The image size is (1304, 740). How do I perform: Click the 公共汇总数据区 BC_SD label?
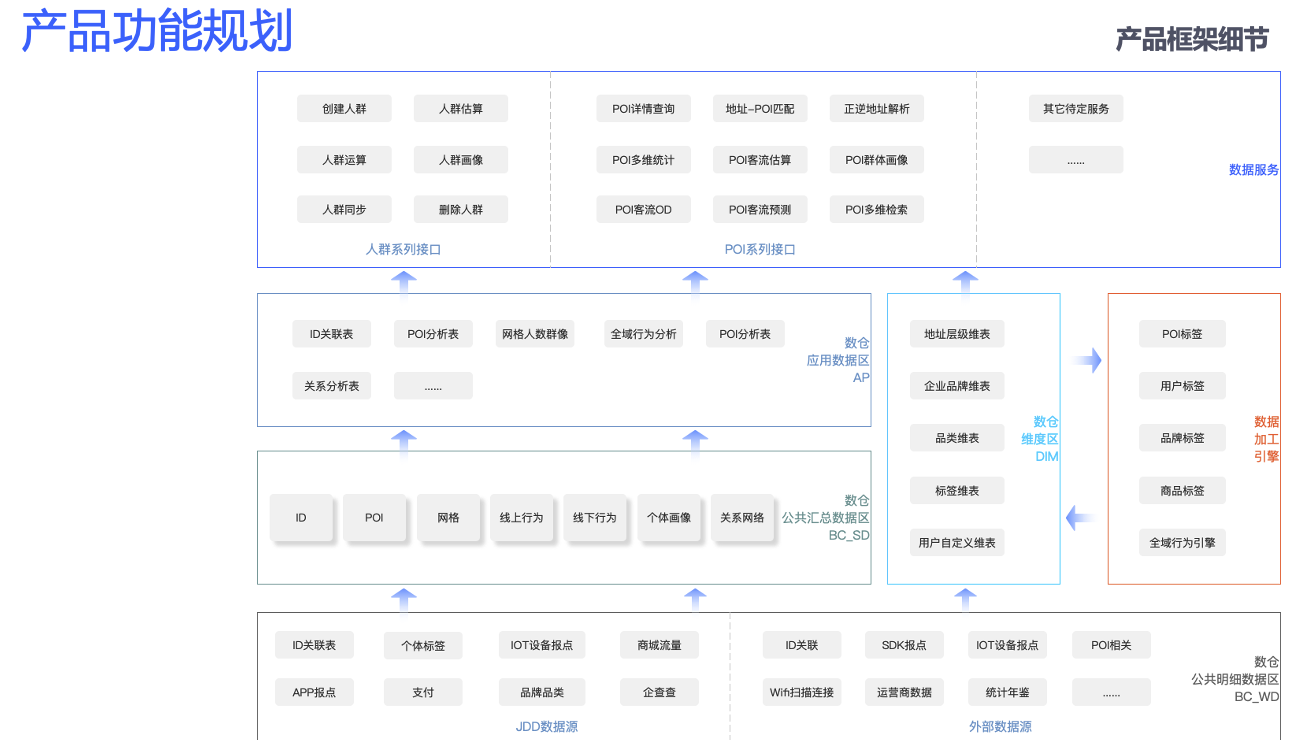[x=826, y=527]
